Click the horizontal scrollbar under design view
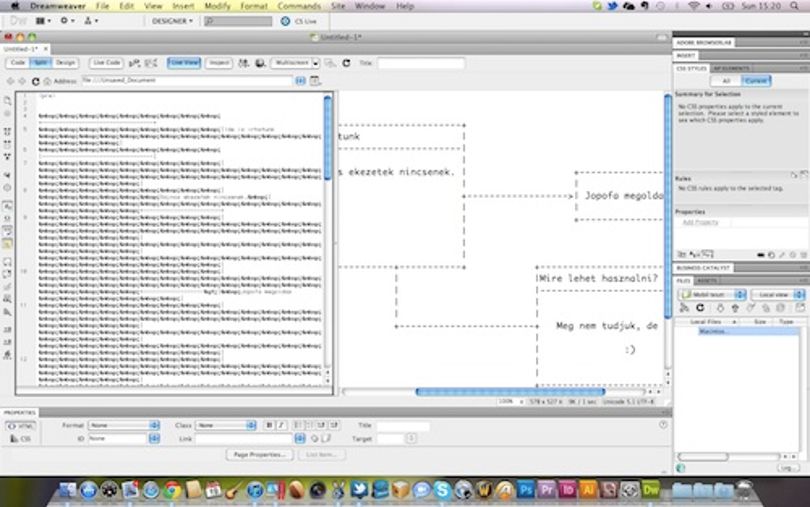The width and height of the screenshot is (810, 507). 510,392
